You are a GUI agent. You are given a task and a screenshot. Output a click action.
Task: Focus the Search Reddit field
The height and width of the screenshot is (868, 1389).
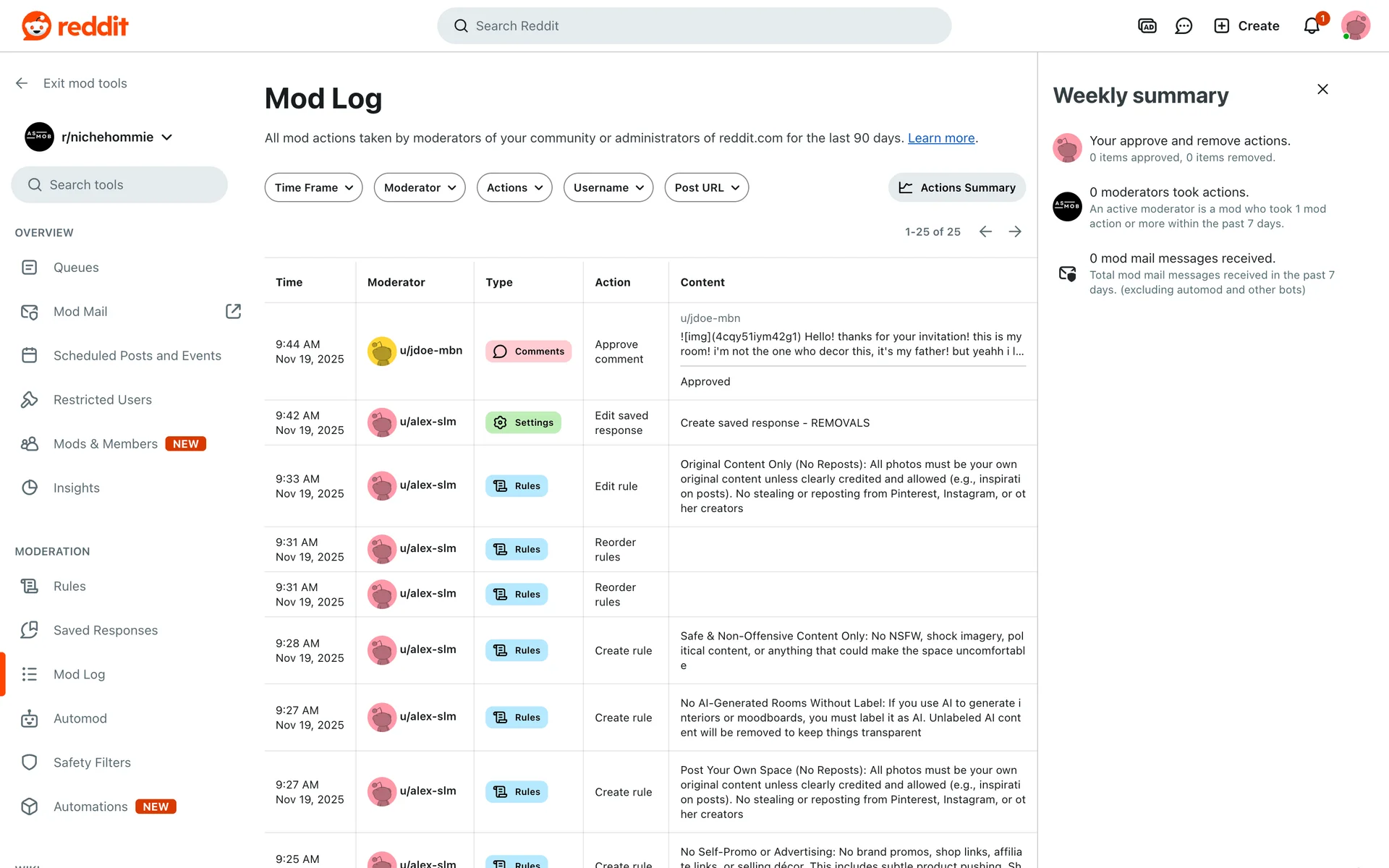pyautogui.click(x=694, y=26)
